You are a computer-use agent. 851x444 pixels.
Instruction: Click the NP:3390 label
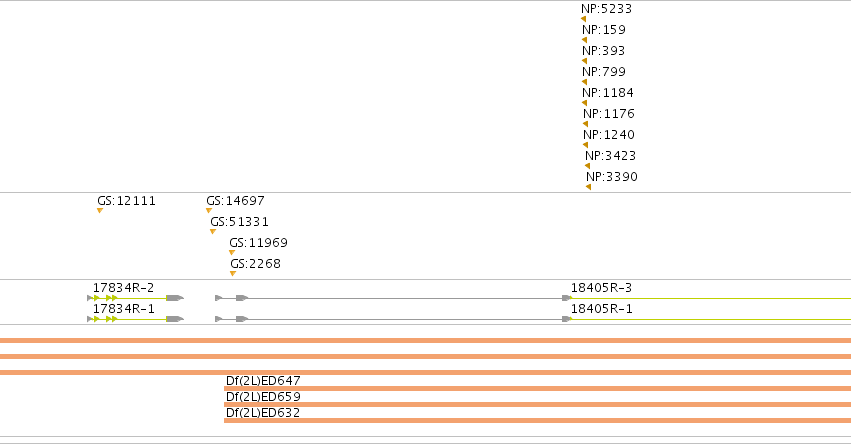pyautogui.click(x=612, y=177)
